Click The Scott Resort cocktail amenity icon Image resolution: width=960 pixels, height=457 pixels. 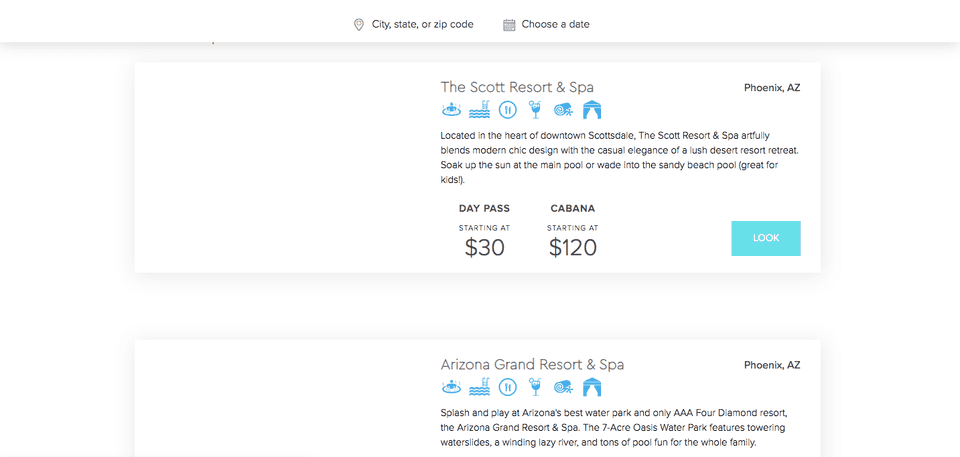536,110
